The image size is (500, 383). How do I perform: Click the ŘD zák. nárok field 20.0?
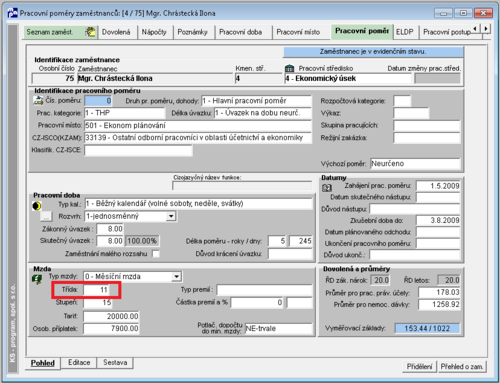pos(381,280)
